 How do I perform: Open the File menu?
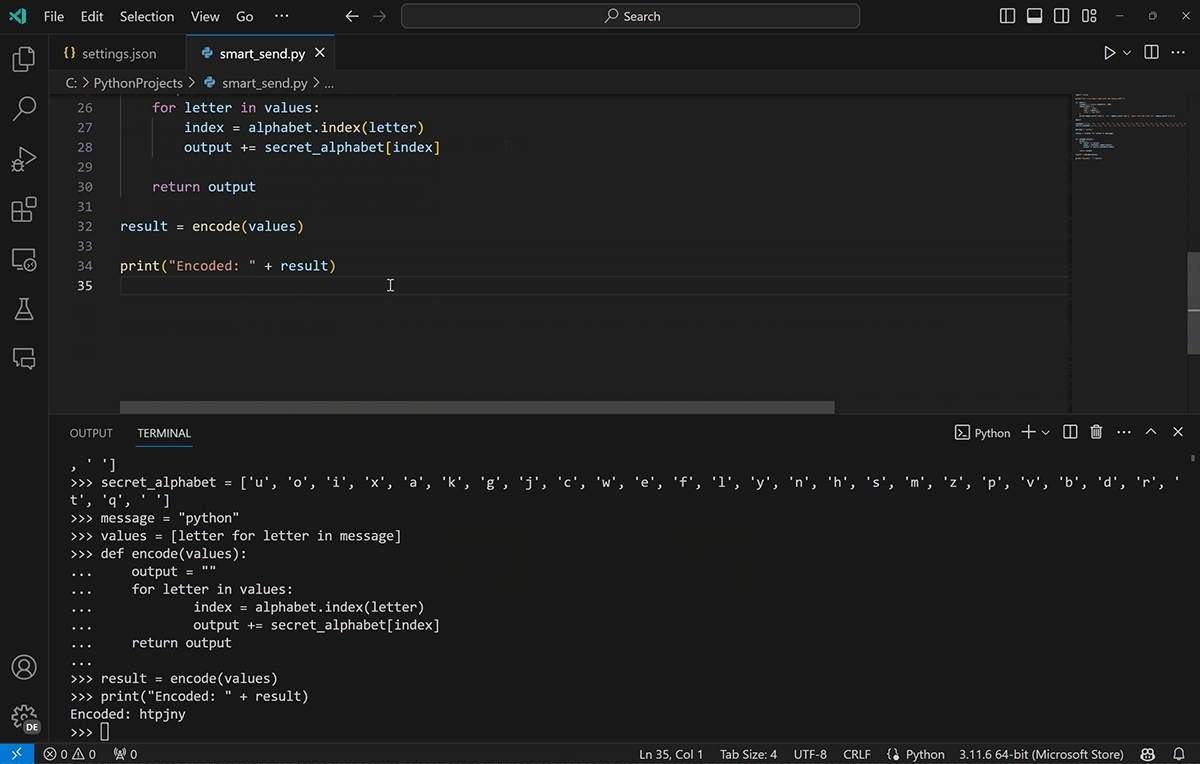tap(54, 16)
